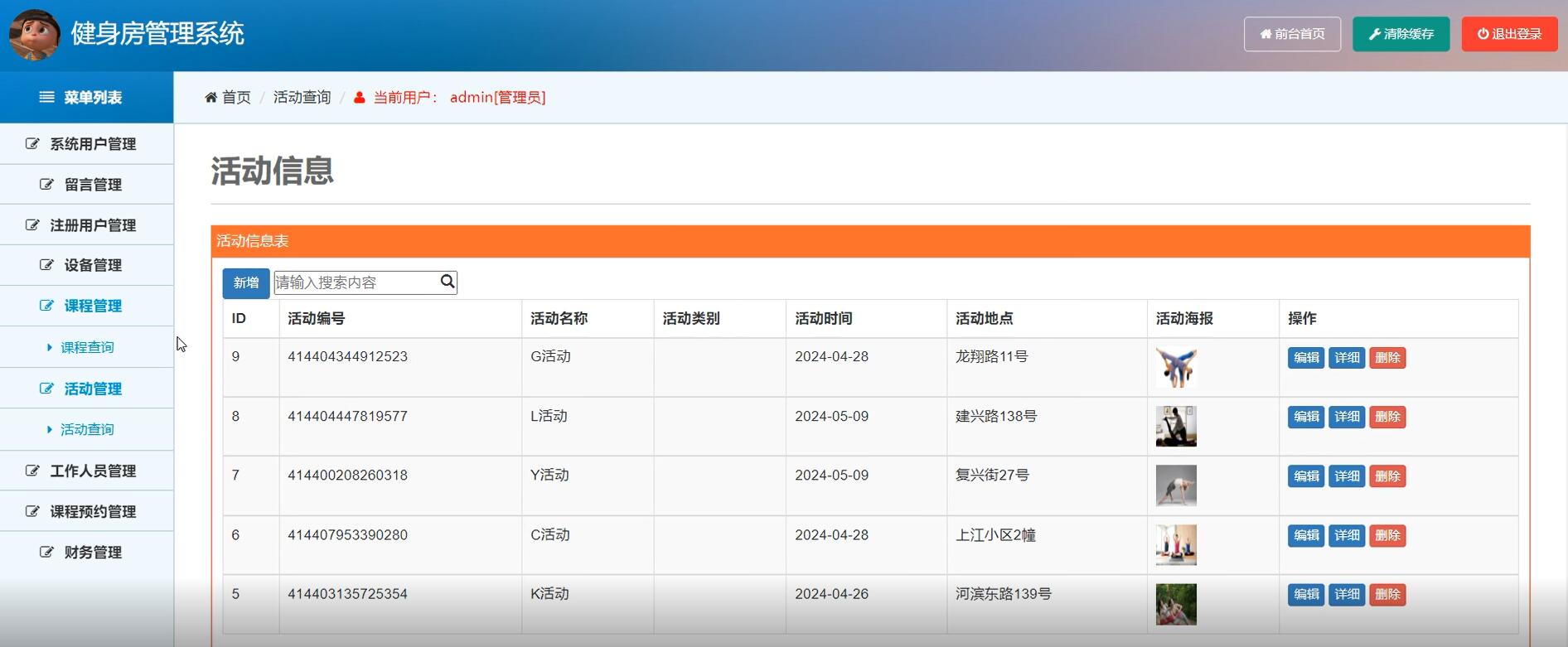
Task: Click the red user icon in breadcrumb
Action: click(x=359, y=98)
